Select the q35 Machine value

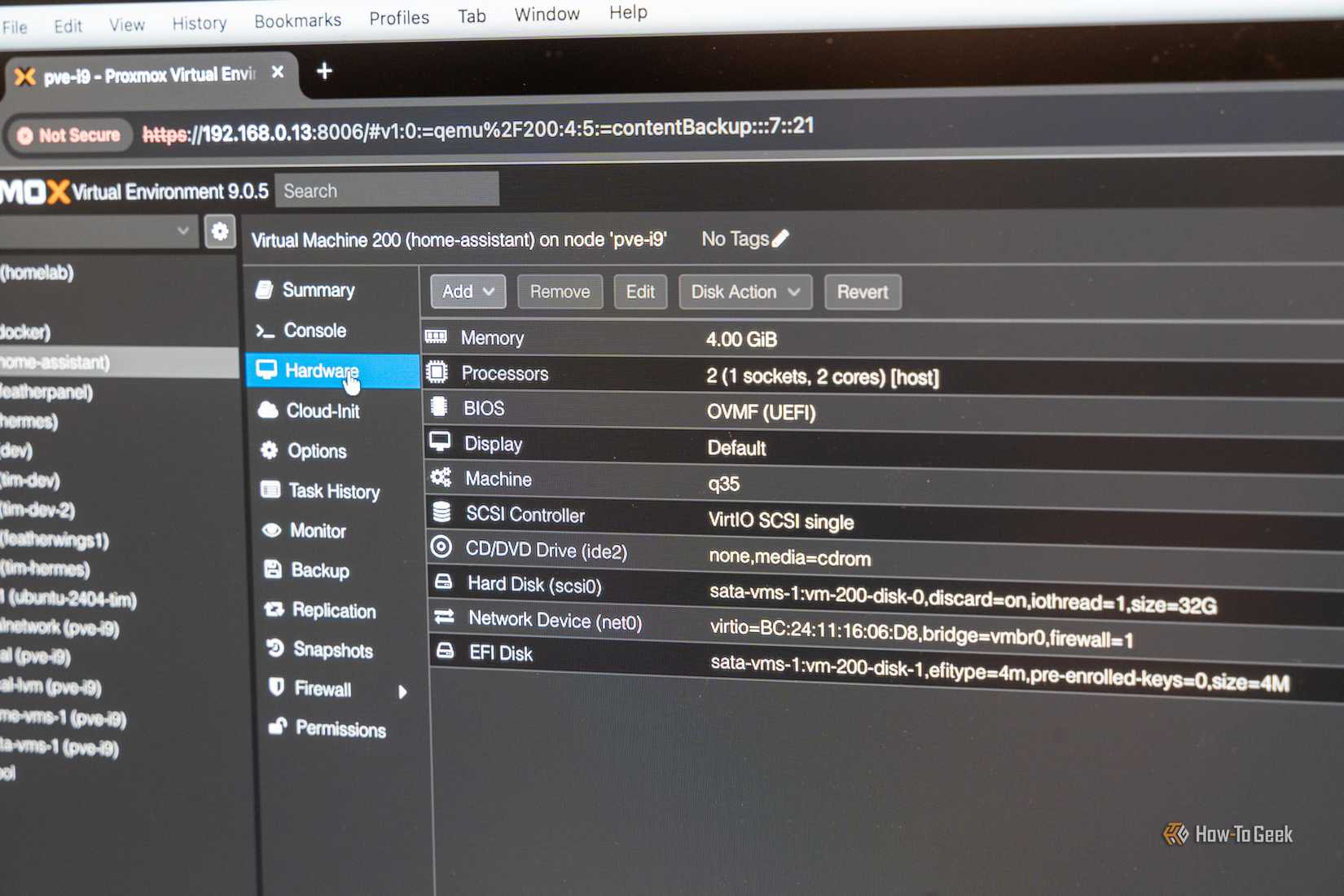(723, 484)
